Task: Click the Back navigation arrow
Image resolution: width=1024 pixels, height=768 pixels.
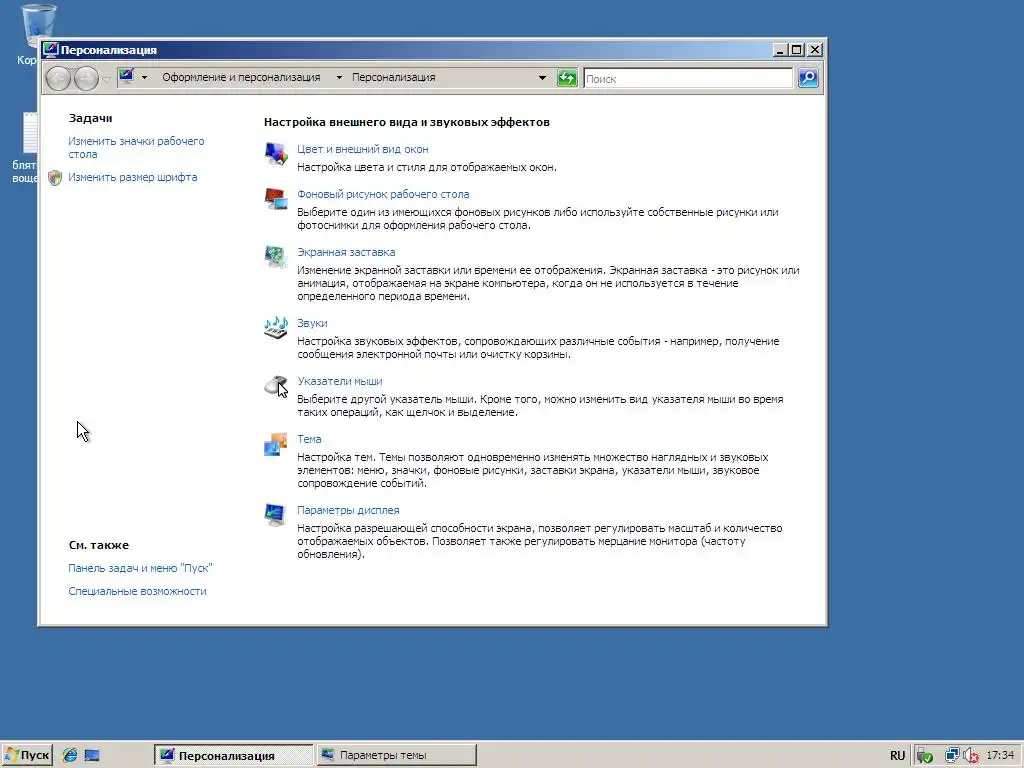Action: coord(58,79)
